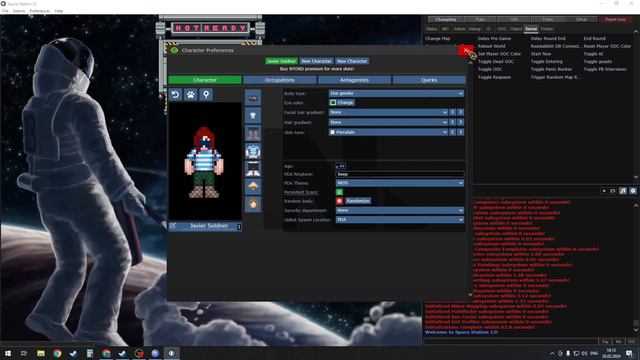Click Toggle OOC in Server panel
This screenshot has height=360, width=640.
coord(490,69)
